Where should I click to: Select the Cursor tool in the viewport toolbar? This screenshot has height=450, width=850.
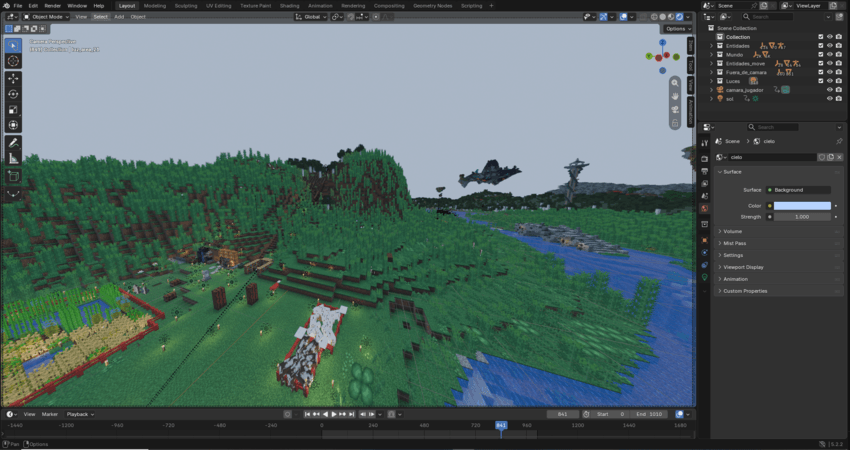coord(13,61)
